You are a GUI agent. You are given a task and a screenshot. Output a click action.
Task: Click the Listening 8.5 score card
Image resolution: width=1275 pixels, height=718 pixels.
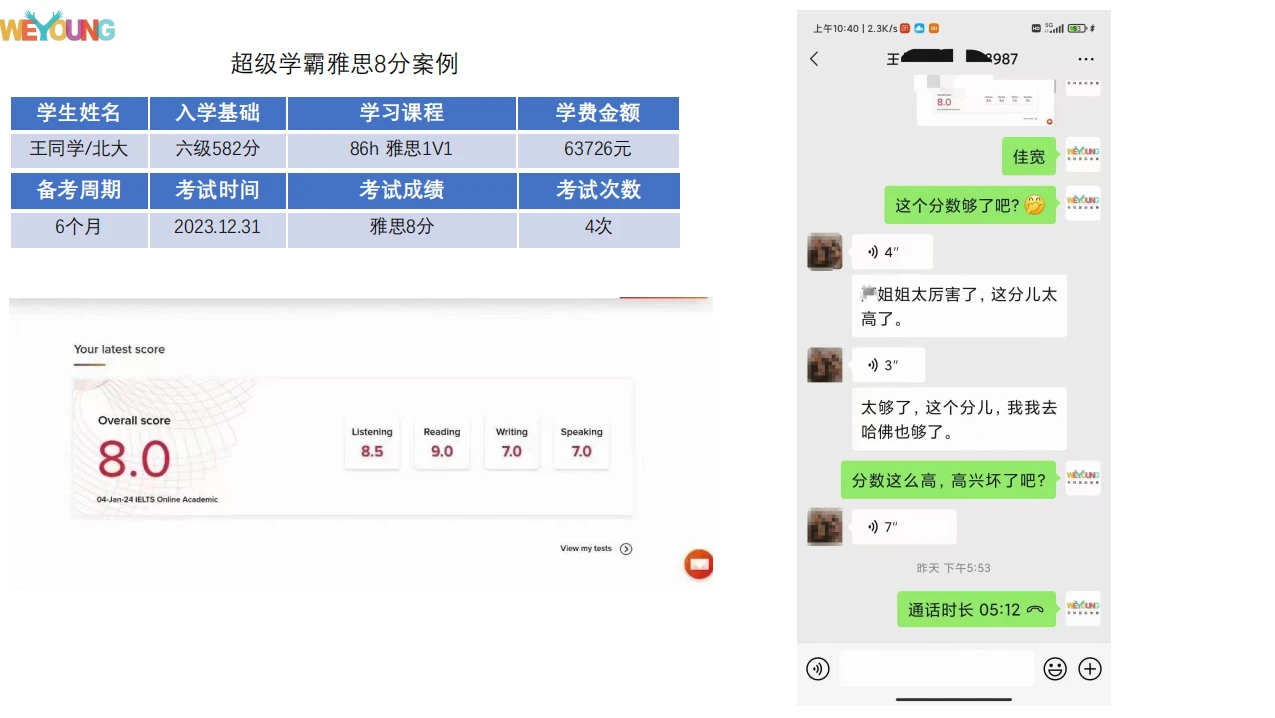point(372,443)
